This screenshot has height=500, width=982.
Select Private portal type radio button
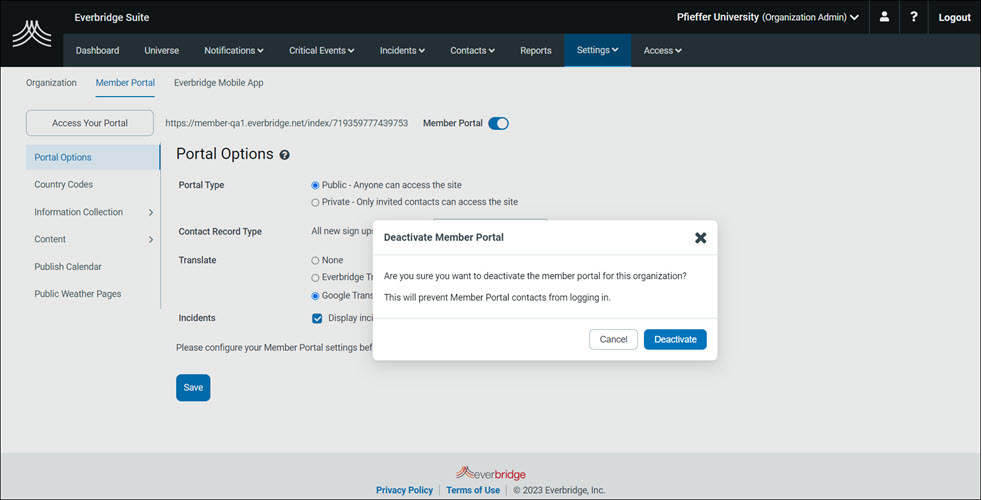315,202
